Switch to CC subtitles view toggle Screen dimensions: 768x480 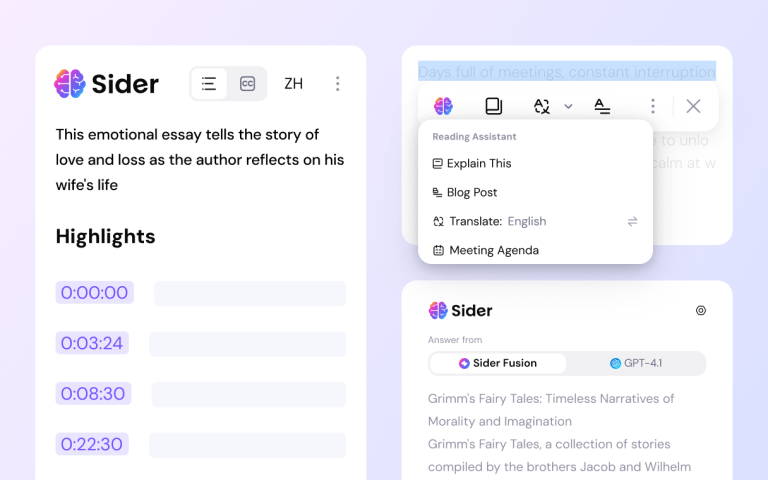247,84
